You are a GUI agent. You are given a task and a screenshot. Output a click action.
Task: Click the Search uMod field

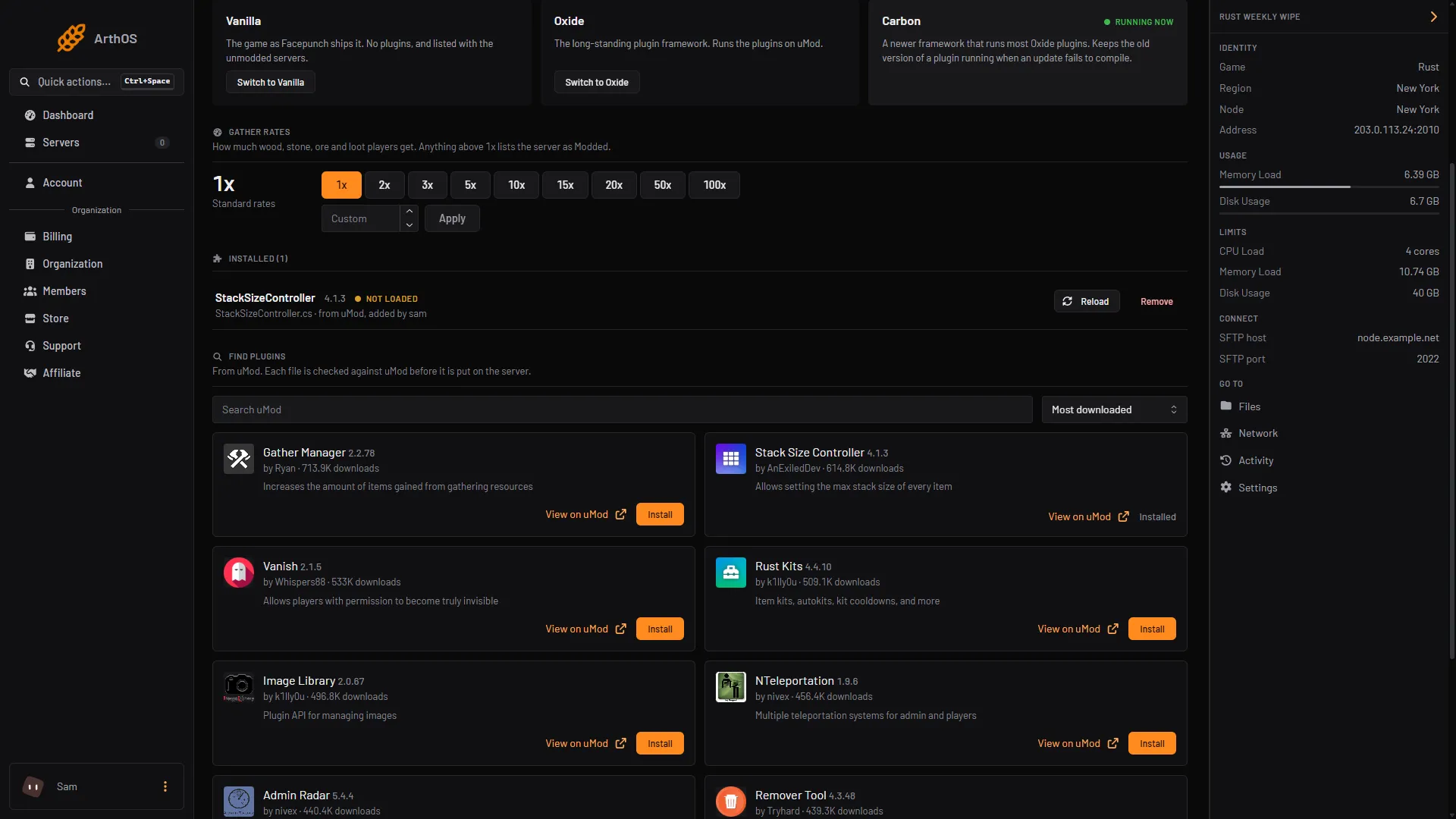622,409
